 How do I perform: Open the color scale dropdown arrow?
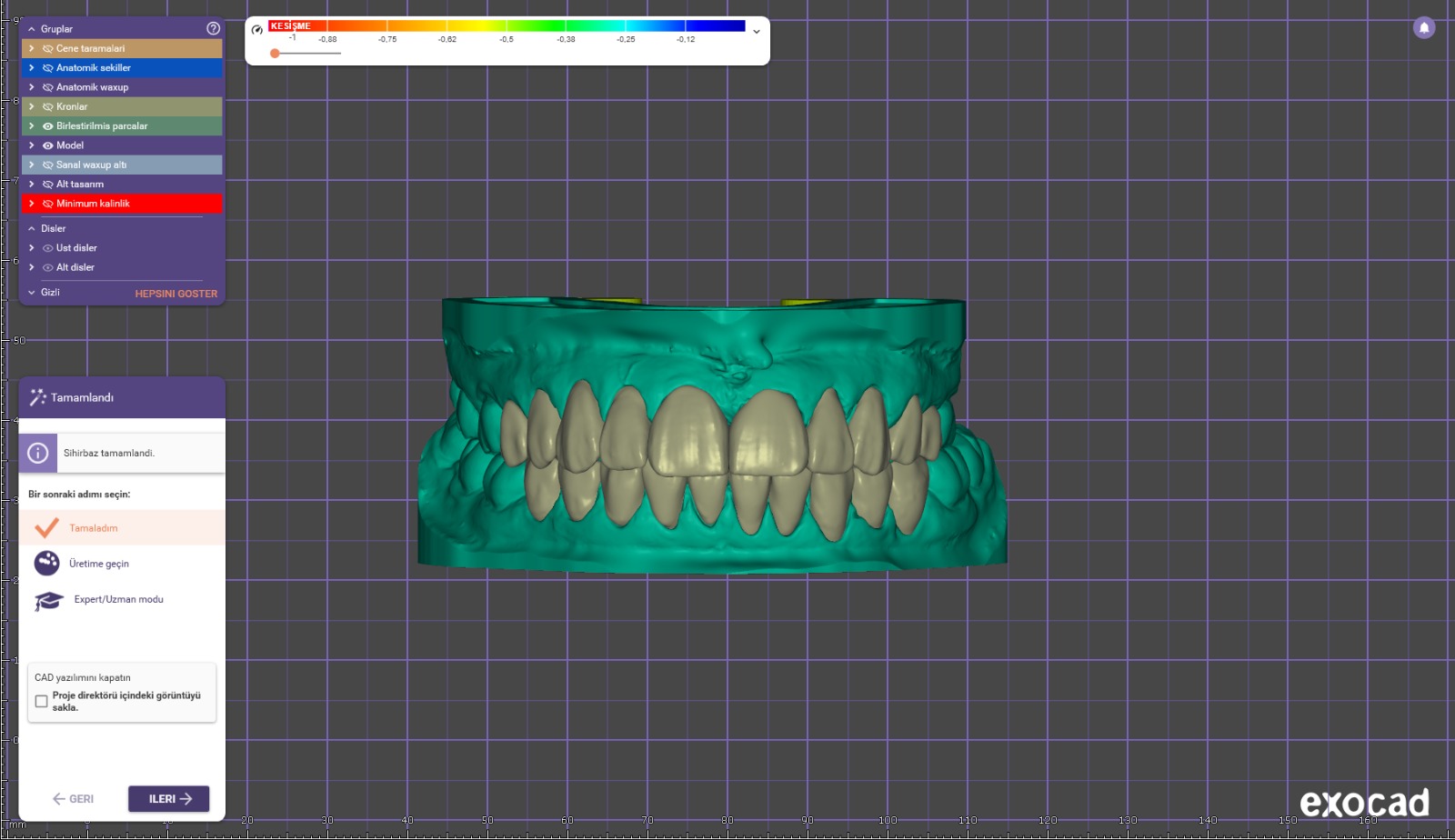pyautogui.click(x=756, y=32)
